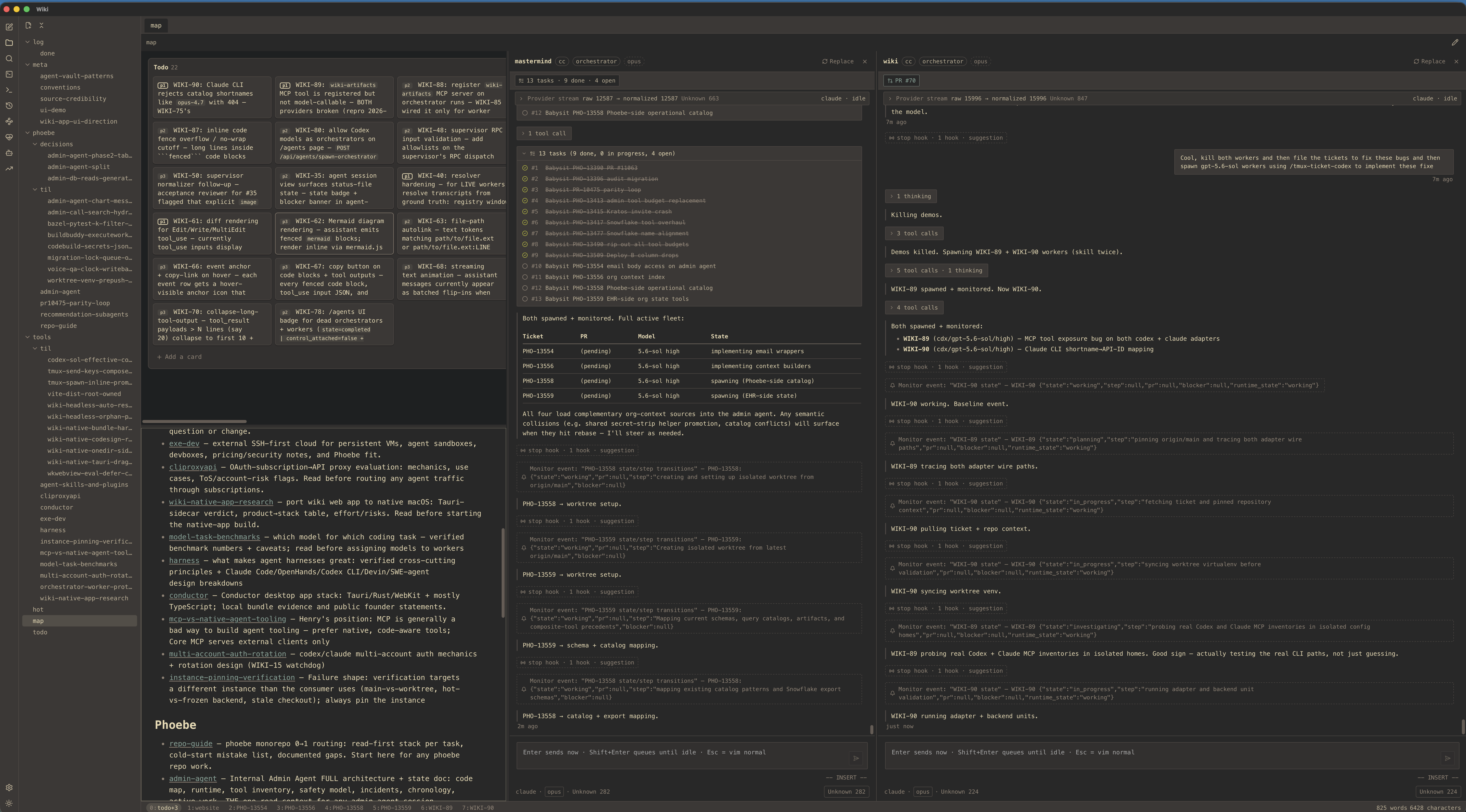The image size is (1466, 812).
Task: Toggle the sun theme icon
Action: tap(9, 803)
